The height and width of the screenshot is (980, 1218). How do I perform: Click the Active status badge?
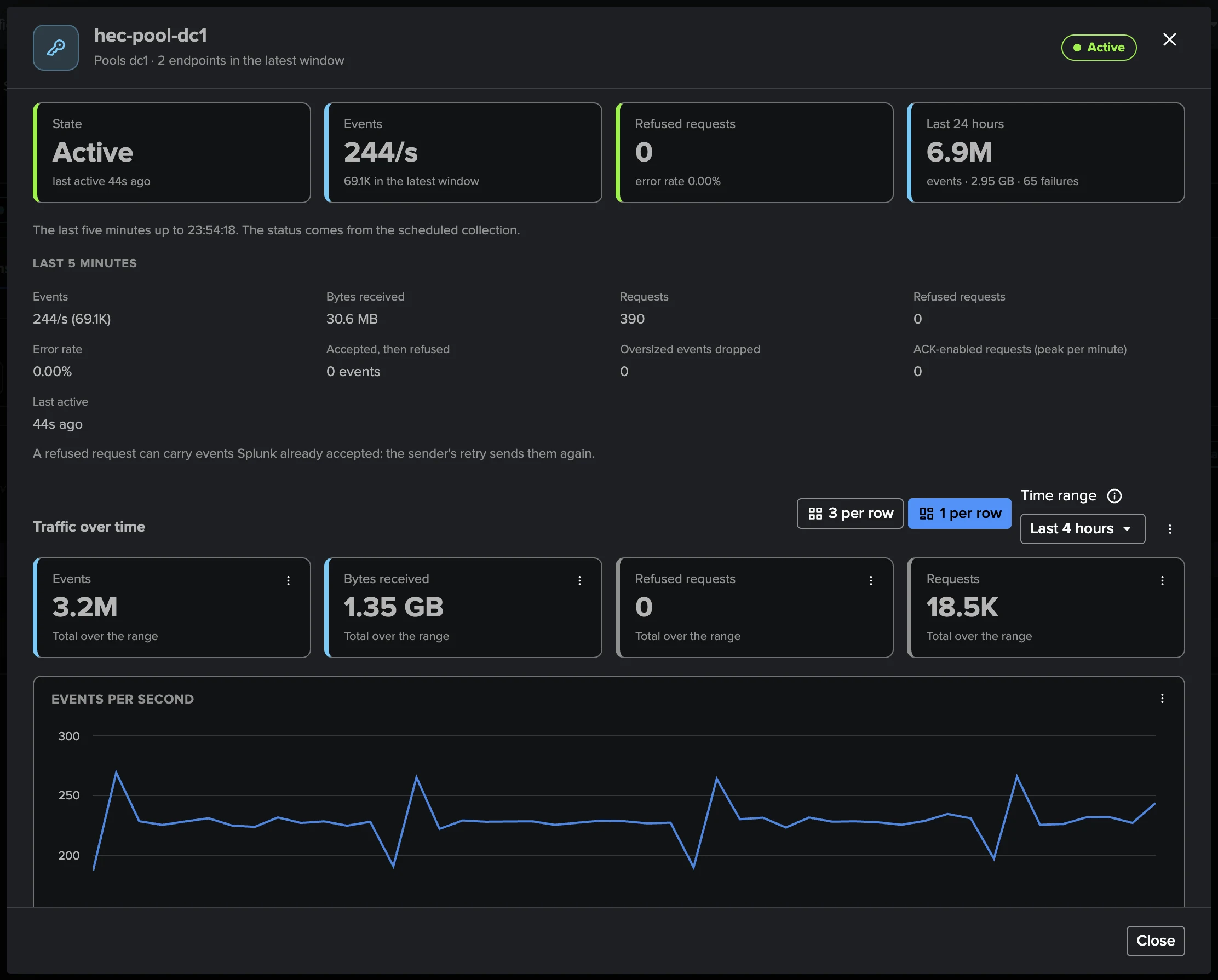click(1098, 48)
